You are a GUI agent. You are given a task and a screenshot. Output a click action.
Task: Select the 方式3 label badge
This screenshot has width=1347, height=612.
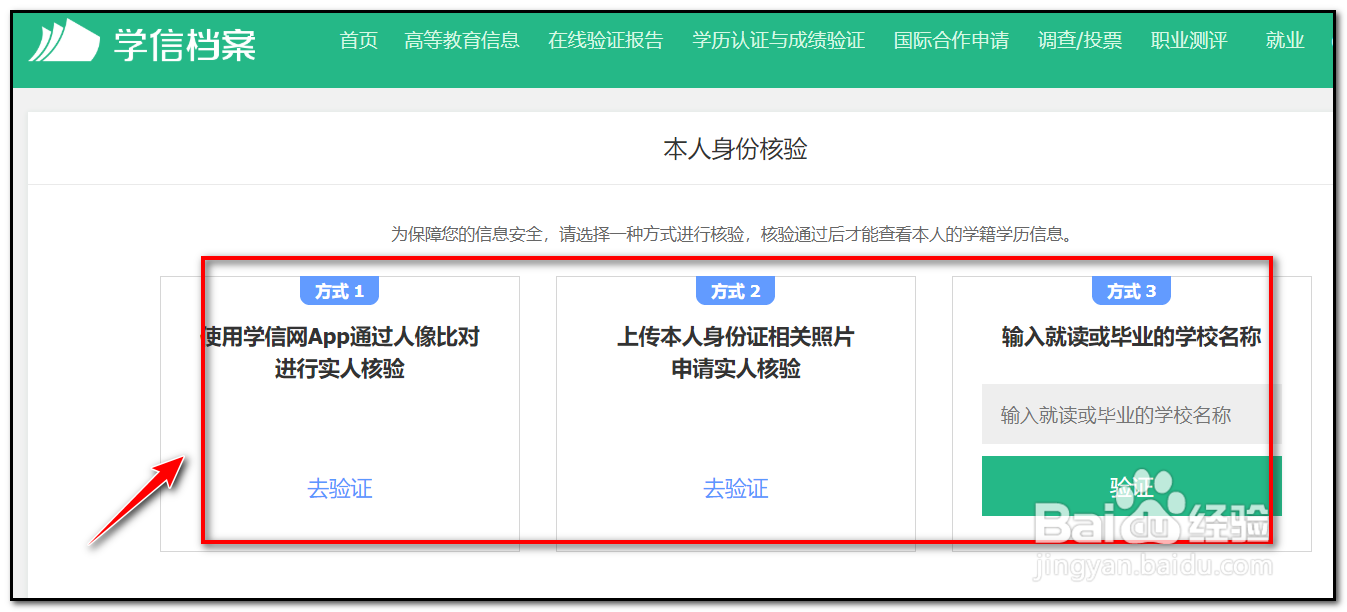[x=1130, y=290]
